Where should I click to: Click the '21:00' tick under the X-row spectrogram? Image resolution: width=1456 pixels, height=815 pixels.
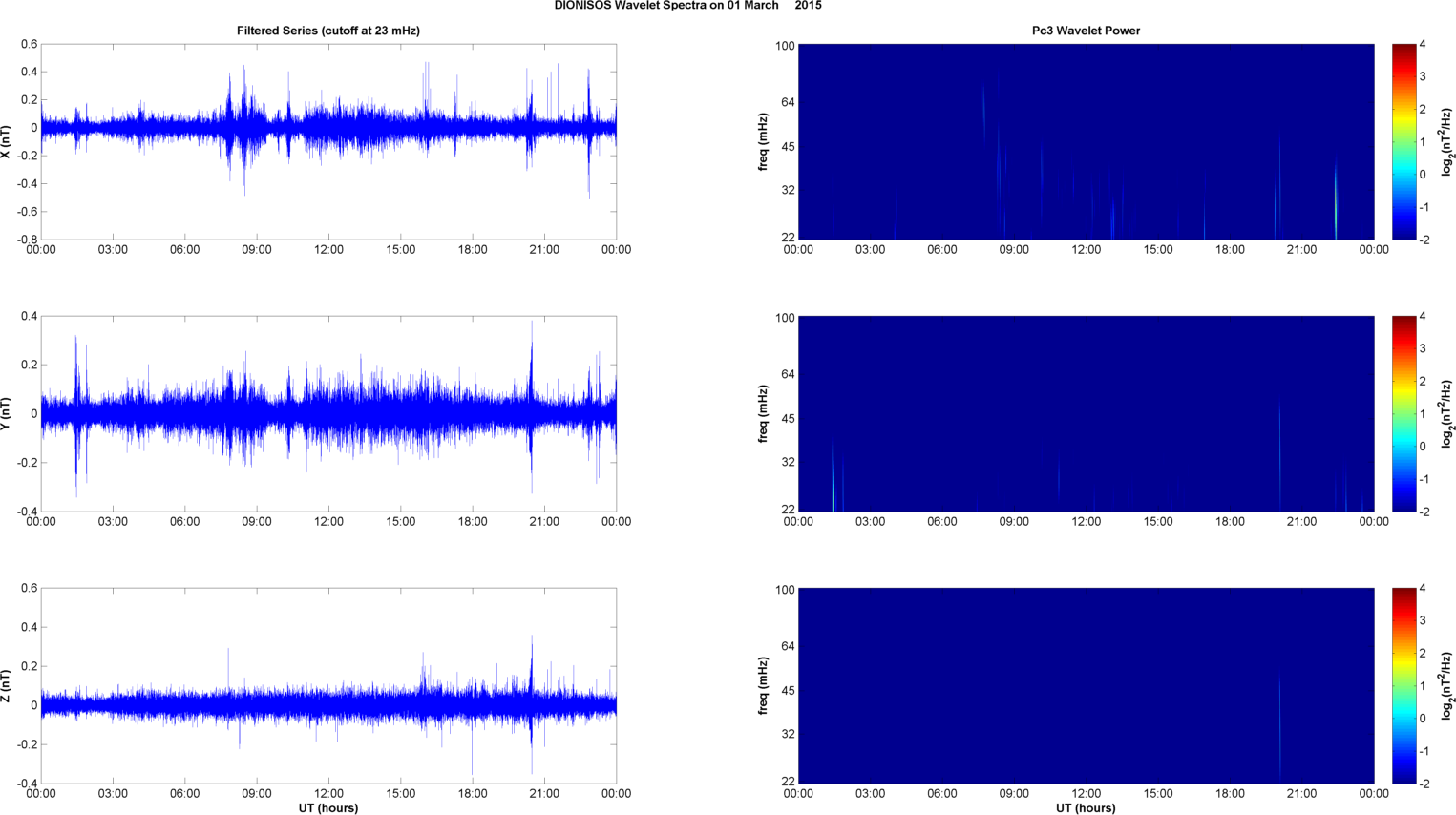pyautogui.click(x=1302, y=250)
